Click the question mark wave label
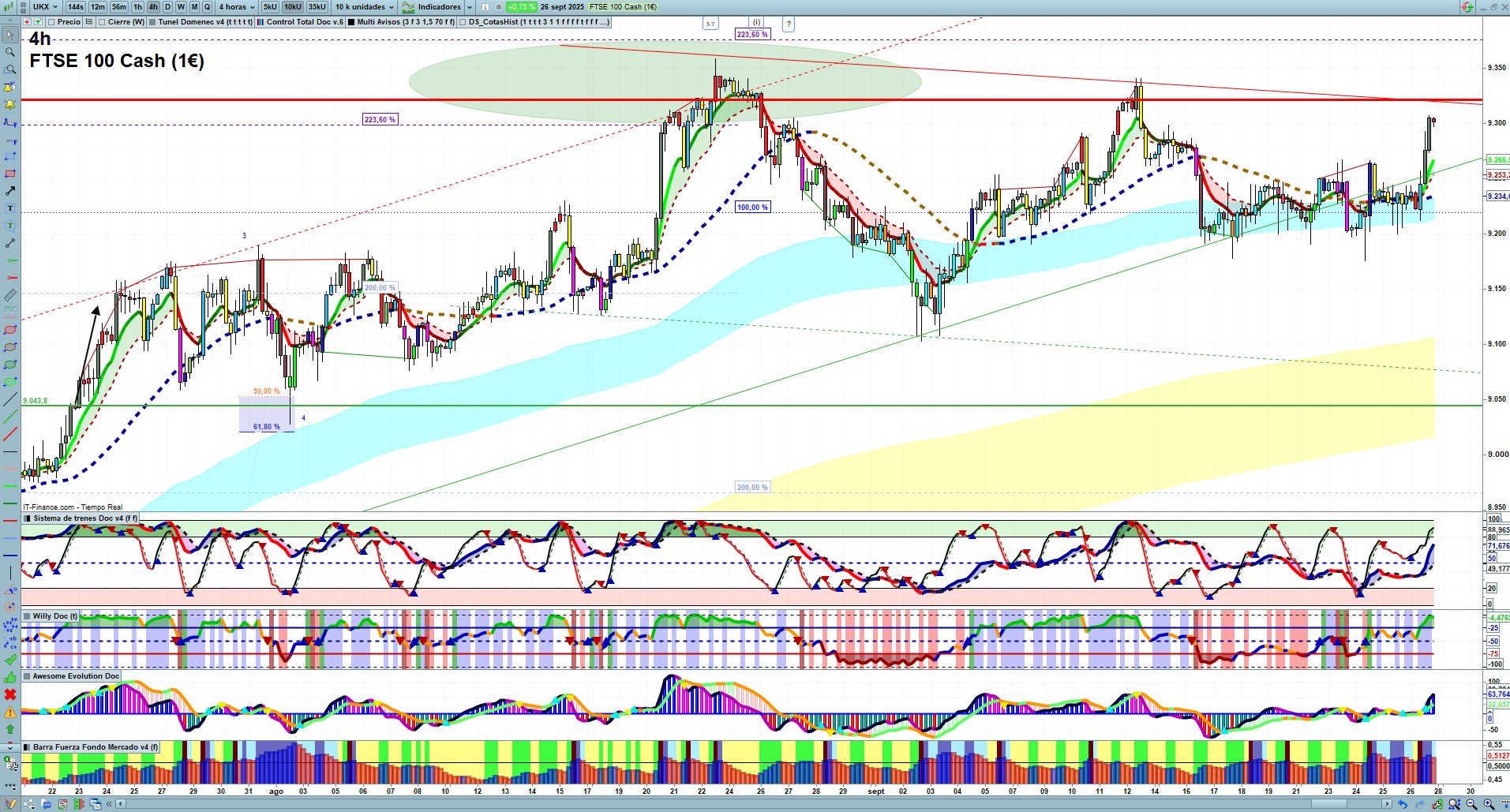Image resolution: width=1510 pixels, height=812 pixels. pos(789,24)
